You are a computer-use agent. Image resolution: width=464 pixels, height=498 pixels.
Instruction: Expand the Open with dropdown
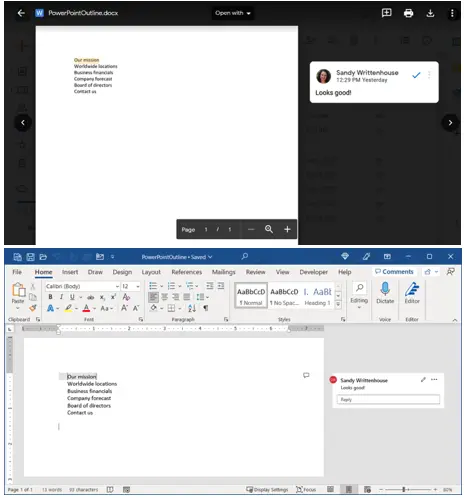233,13
